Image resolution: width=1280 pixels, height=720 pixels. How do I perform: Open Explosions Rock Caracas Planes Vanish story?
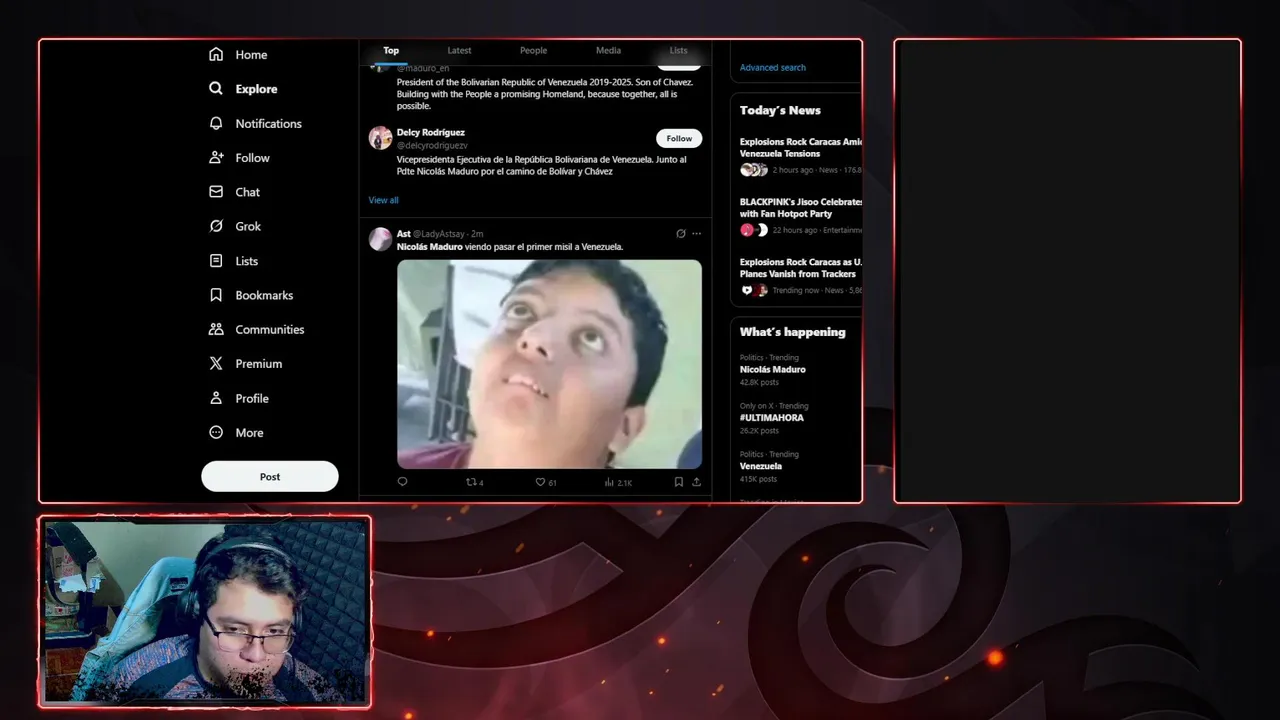[x=800, y=268]
